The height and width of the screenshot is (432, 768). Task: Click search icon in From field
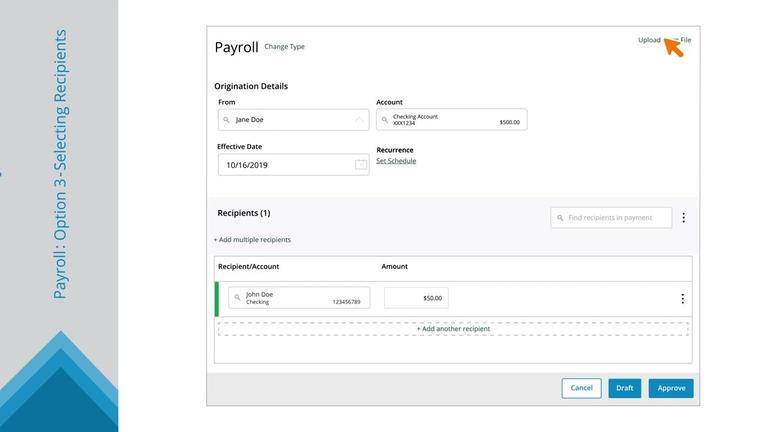pyautogui.click(x=226, y=120)
